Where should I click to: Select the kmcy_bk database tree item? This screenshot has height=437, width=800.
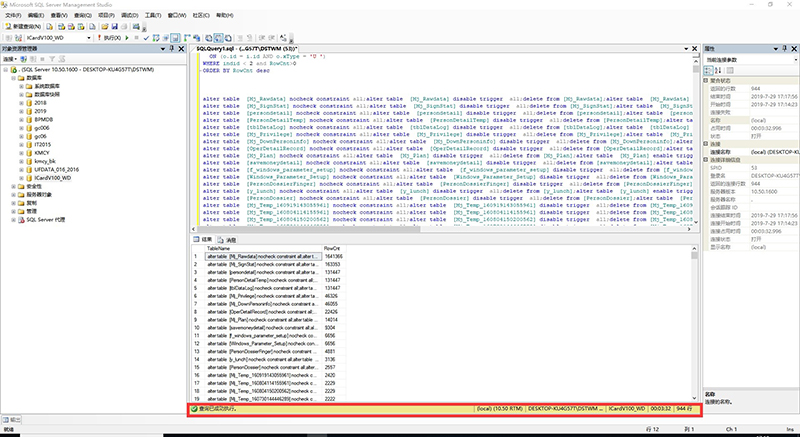tap(45, 161)
